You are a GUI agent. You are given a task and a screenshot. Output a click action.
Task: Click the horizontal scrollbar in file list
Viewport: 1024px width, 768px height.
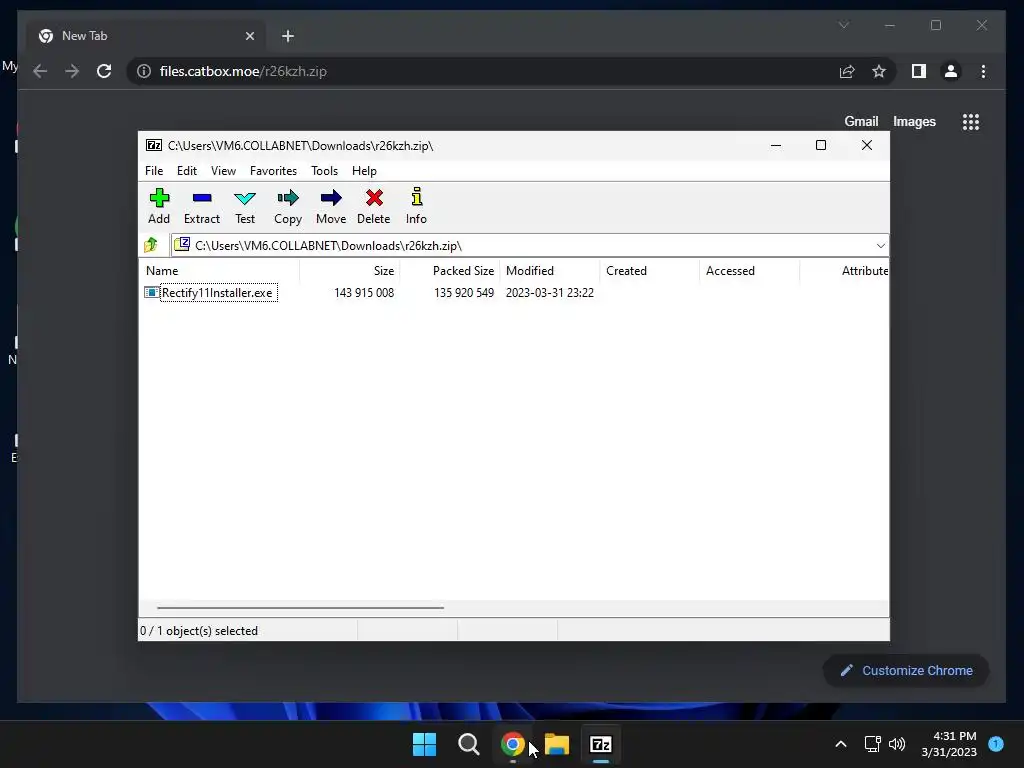tap(300, 607)
